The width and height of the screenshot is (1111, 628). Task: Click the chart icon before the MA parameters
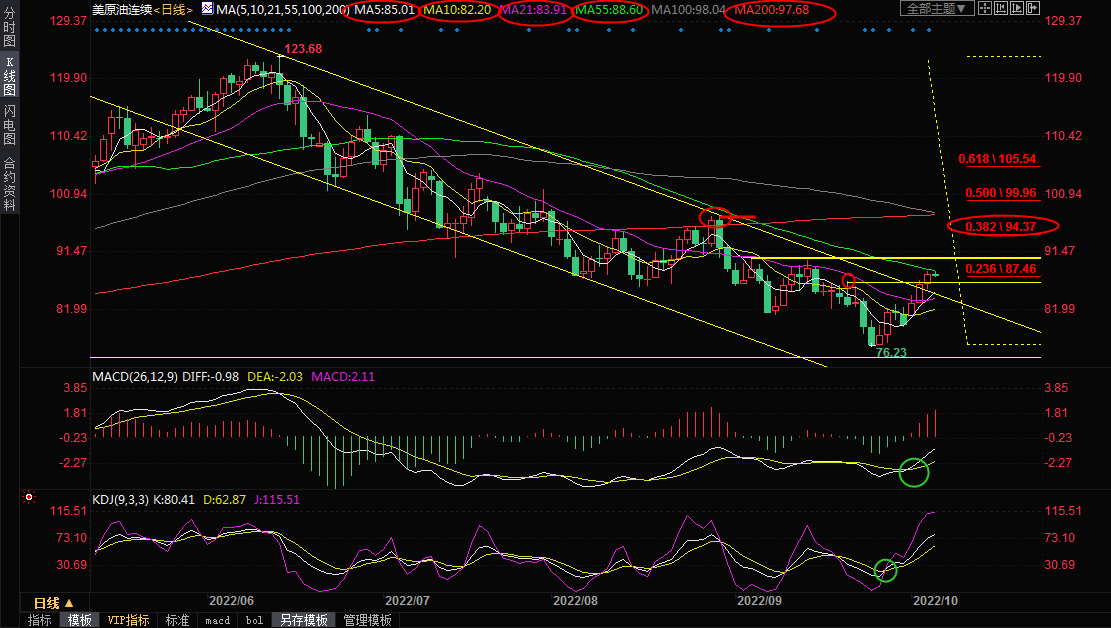click(x=207, y=9)
